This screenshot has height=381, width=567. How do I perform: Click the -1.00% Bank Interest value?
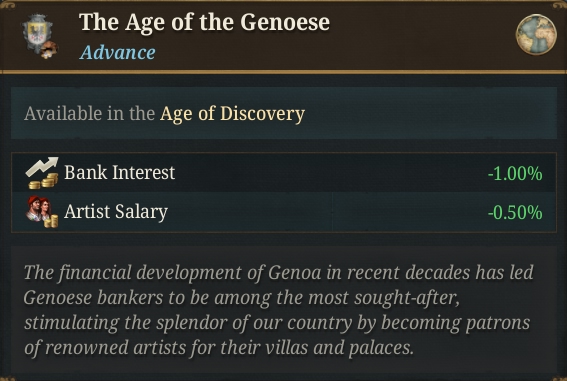click(x=515, y=174)
